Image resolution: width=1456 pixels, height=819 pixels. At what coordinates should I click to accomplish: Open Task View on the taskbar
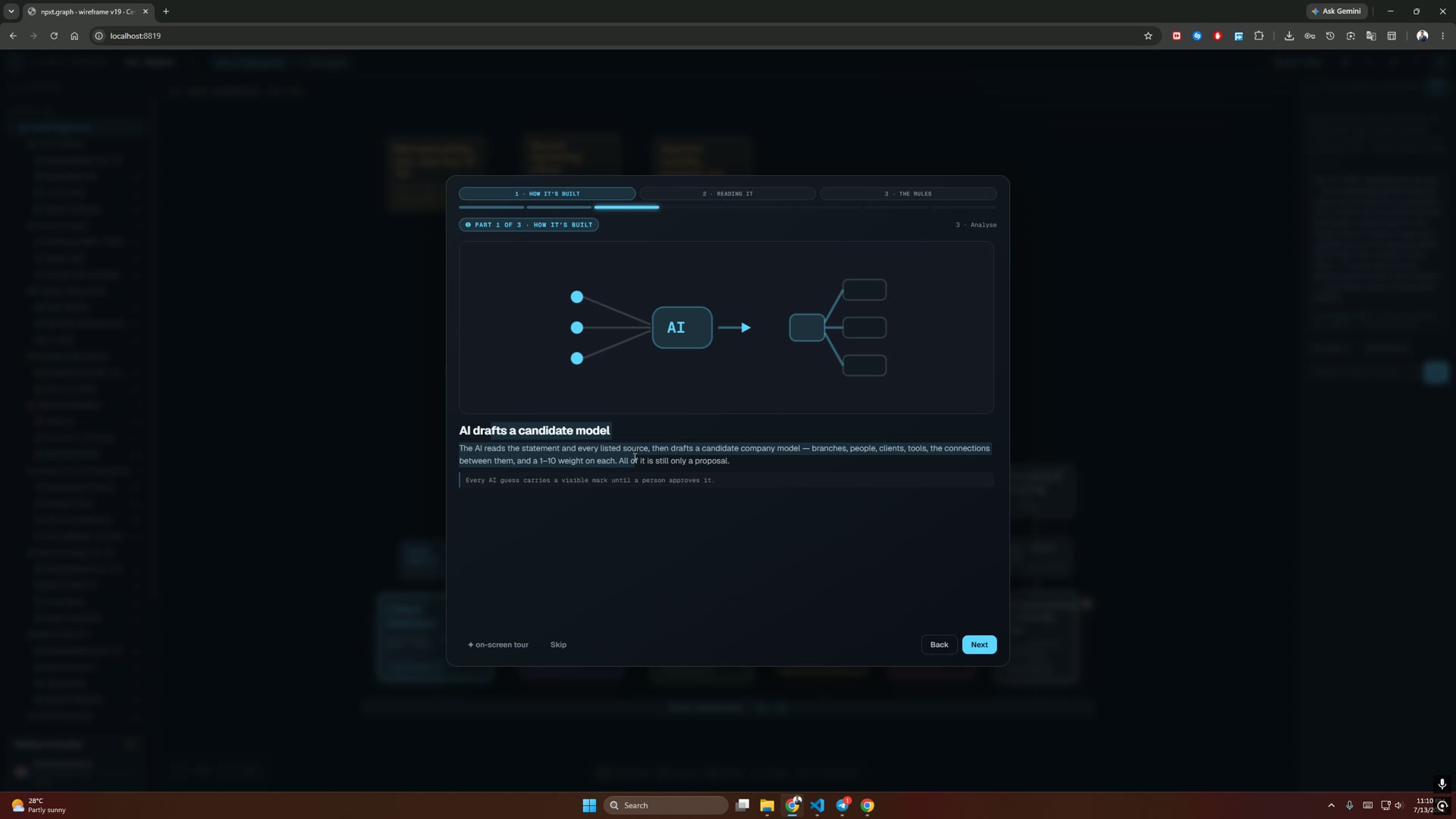[x=742, y=805]
